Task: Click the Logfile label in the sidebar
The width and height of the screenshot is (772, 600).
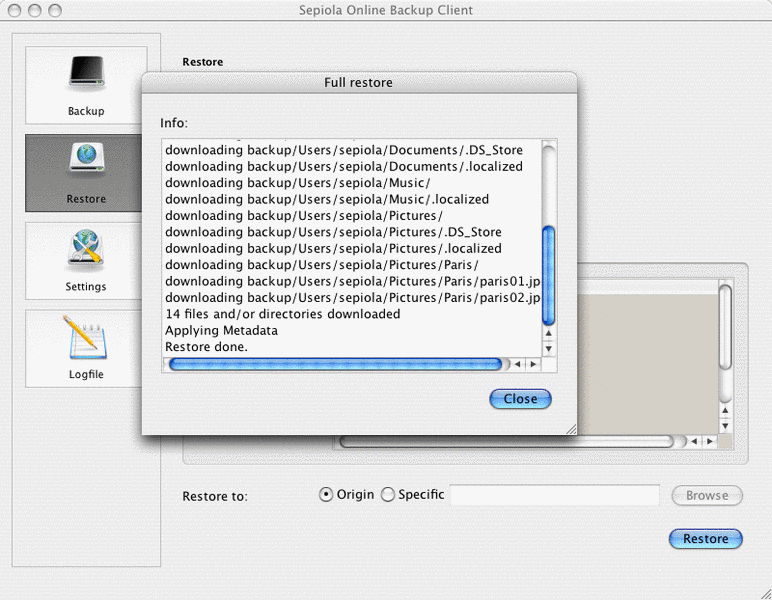Action: point(86,374)
